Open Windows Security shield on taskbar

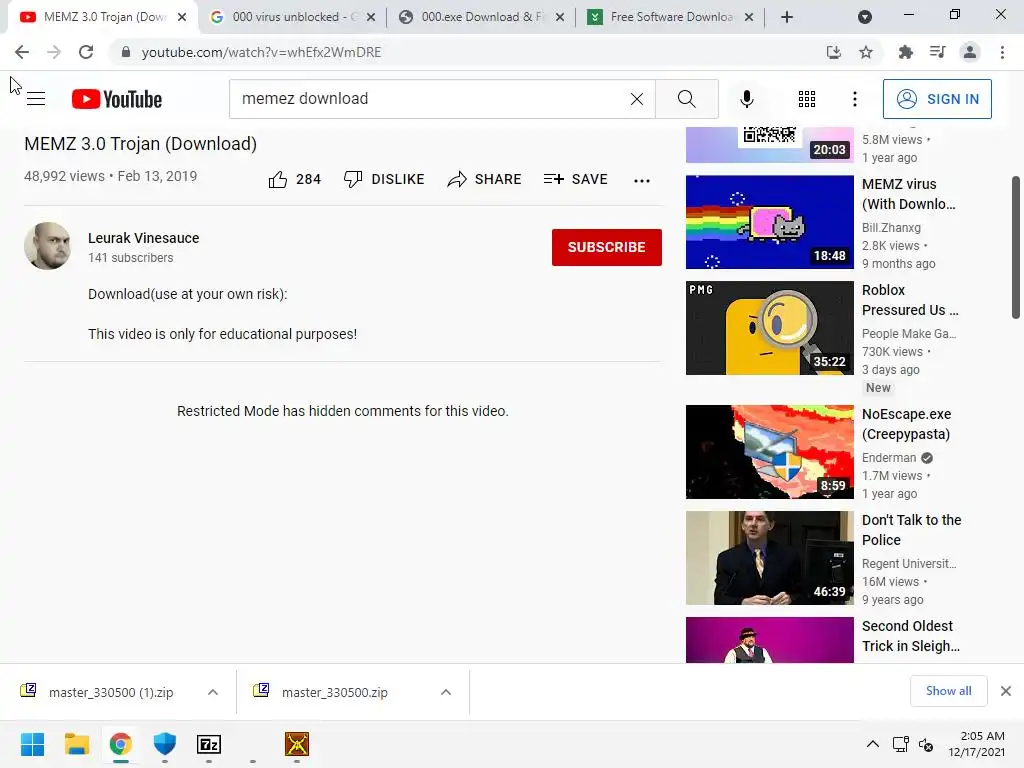[165, 744]
